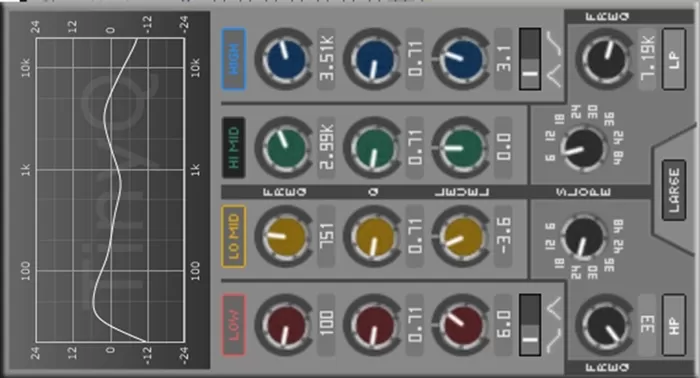Click the HI MID Q value 0.71
Screen dimensions: 700x378
coord(415,148)
